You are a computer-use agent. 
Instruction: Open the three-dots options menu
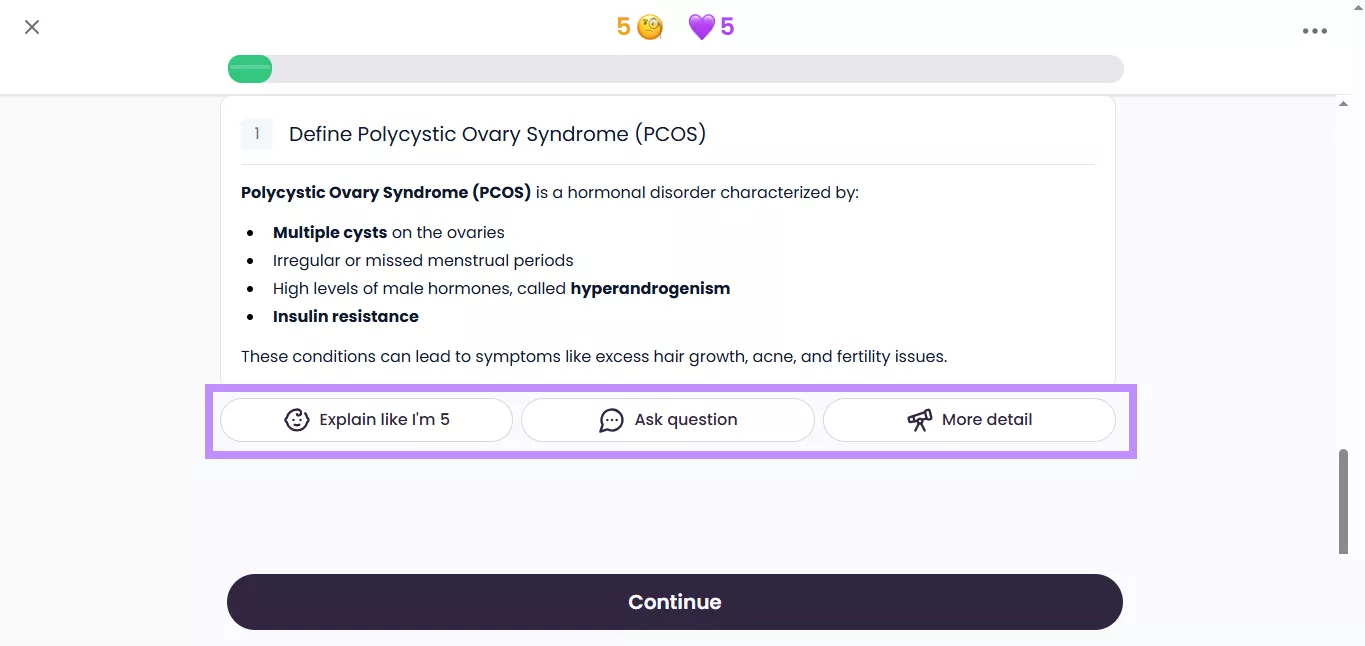tap(1314, 31)
